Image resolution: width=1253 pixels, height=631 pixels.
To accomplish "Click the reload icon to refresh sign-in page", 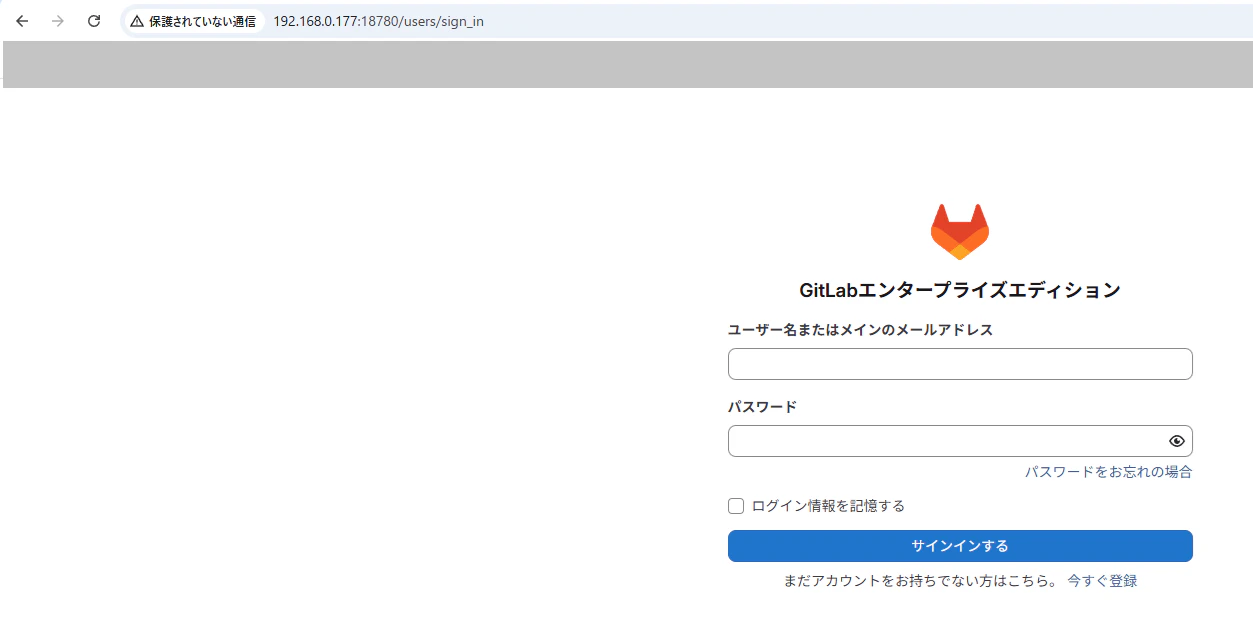I will (x=93, y=20).
